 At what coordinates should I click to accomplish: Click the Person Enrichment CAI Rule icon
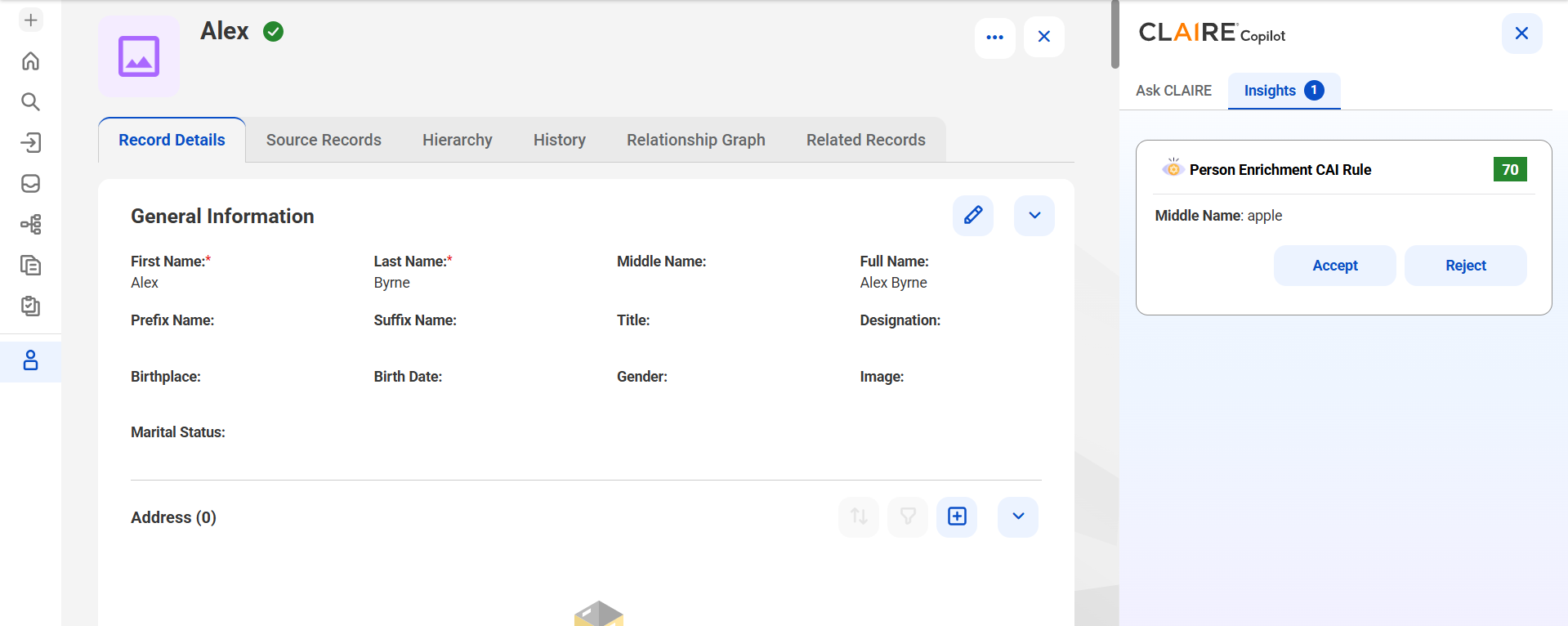(x=1173, y=168)
